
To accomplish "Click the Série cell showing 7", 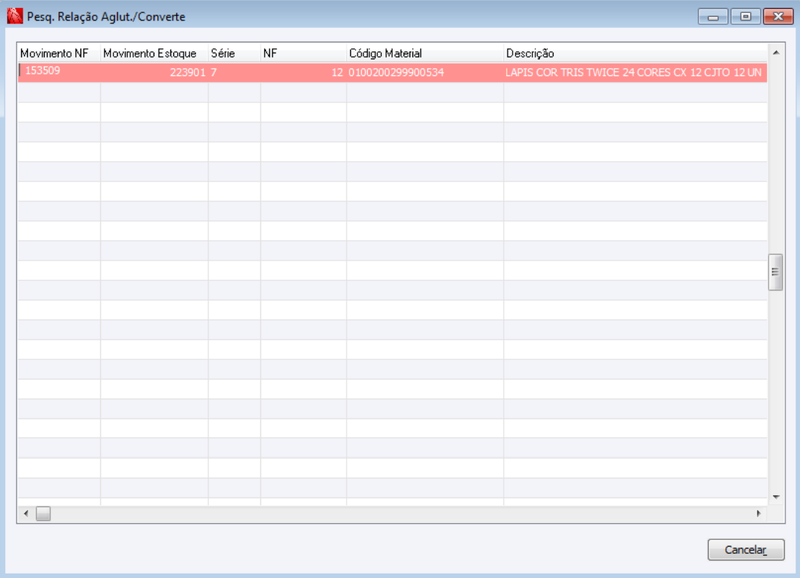I will pyautogui.click(x=234, y=72).
